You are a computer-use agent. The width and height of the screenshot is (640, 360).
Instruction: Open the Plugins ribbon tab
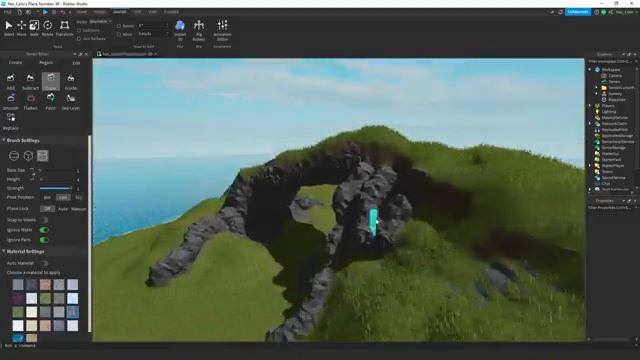(x=171, y=12)
